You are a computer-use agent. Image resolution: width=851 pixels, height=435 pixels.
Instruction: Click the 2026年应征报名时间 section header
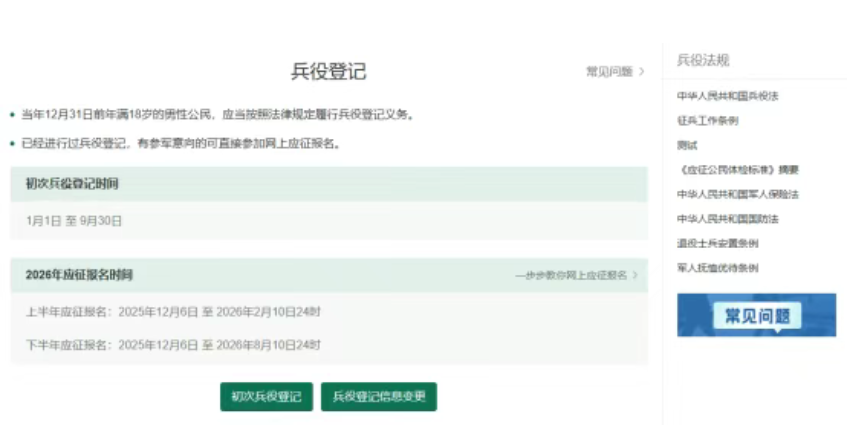click(79, 275)
